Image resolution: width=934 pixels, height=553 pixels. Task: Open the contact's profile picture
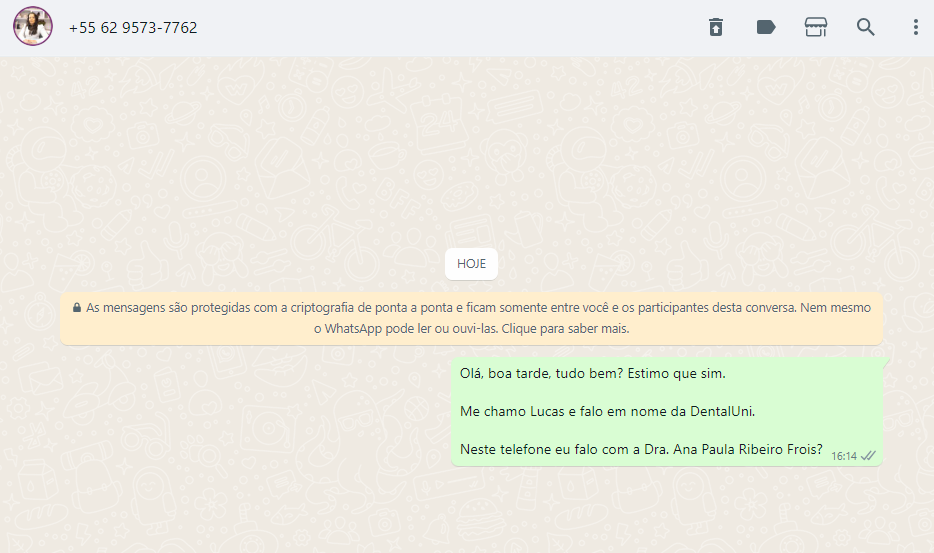33,27
